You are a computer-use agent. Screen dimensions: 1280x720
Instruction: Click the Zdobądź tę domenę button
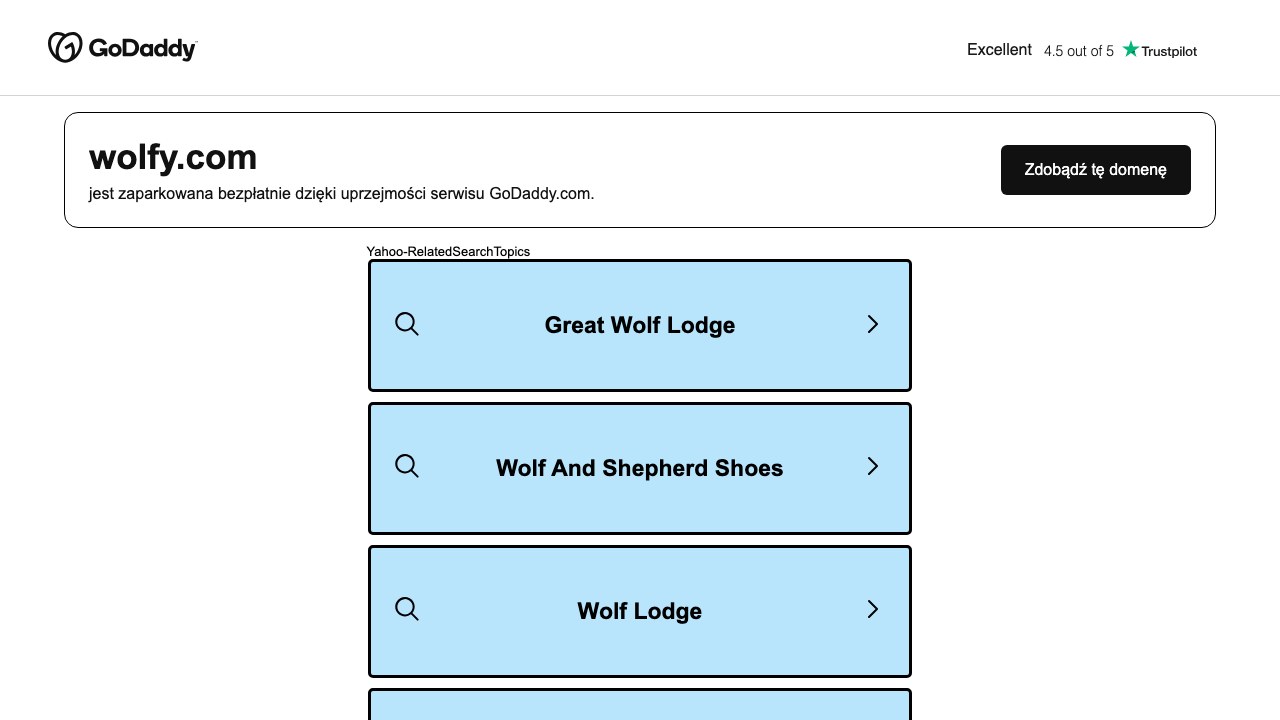[1095, 170]
